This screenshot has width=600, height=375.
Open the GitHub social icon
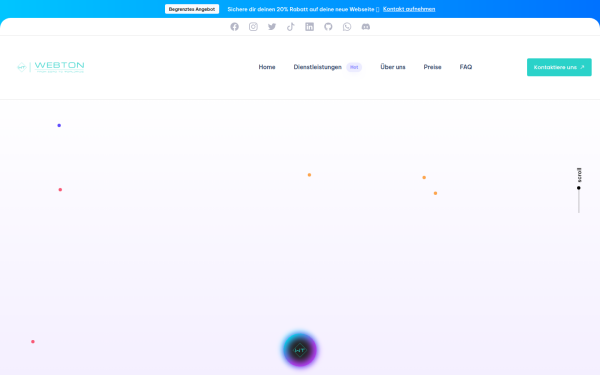[x=328, y=27]
